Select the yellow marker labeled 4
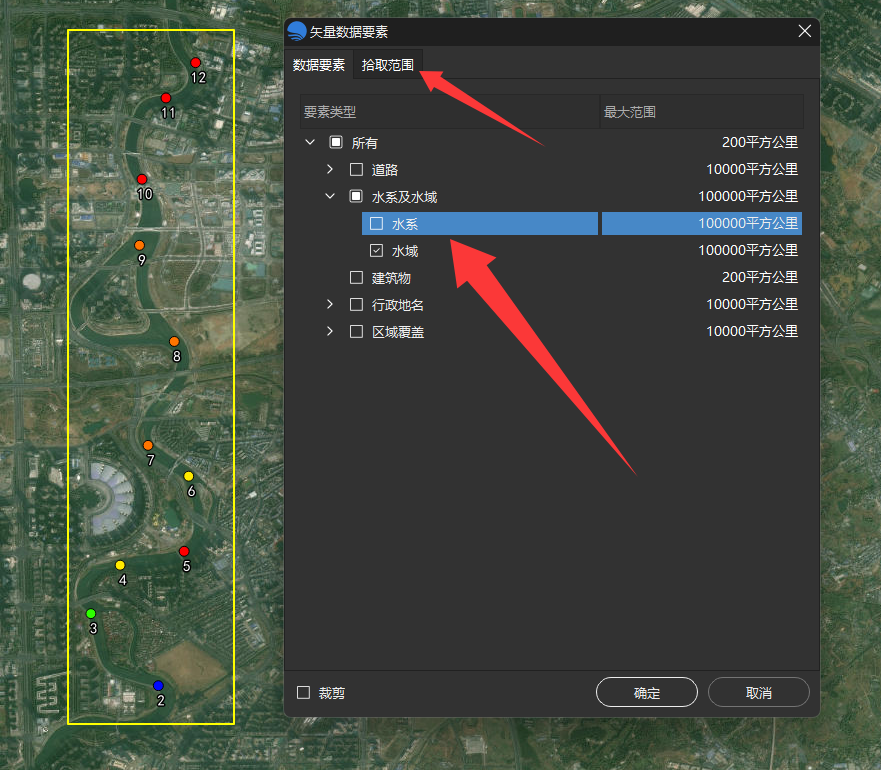Screen dimensions: 881x770 click(x=120, y=565)
